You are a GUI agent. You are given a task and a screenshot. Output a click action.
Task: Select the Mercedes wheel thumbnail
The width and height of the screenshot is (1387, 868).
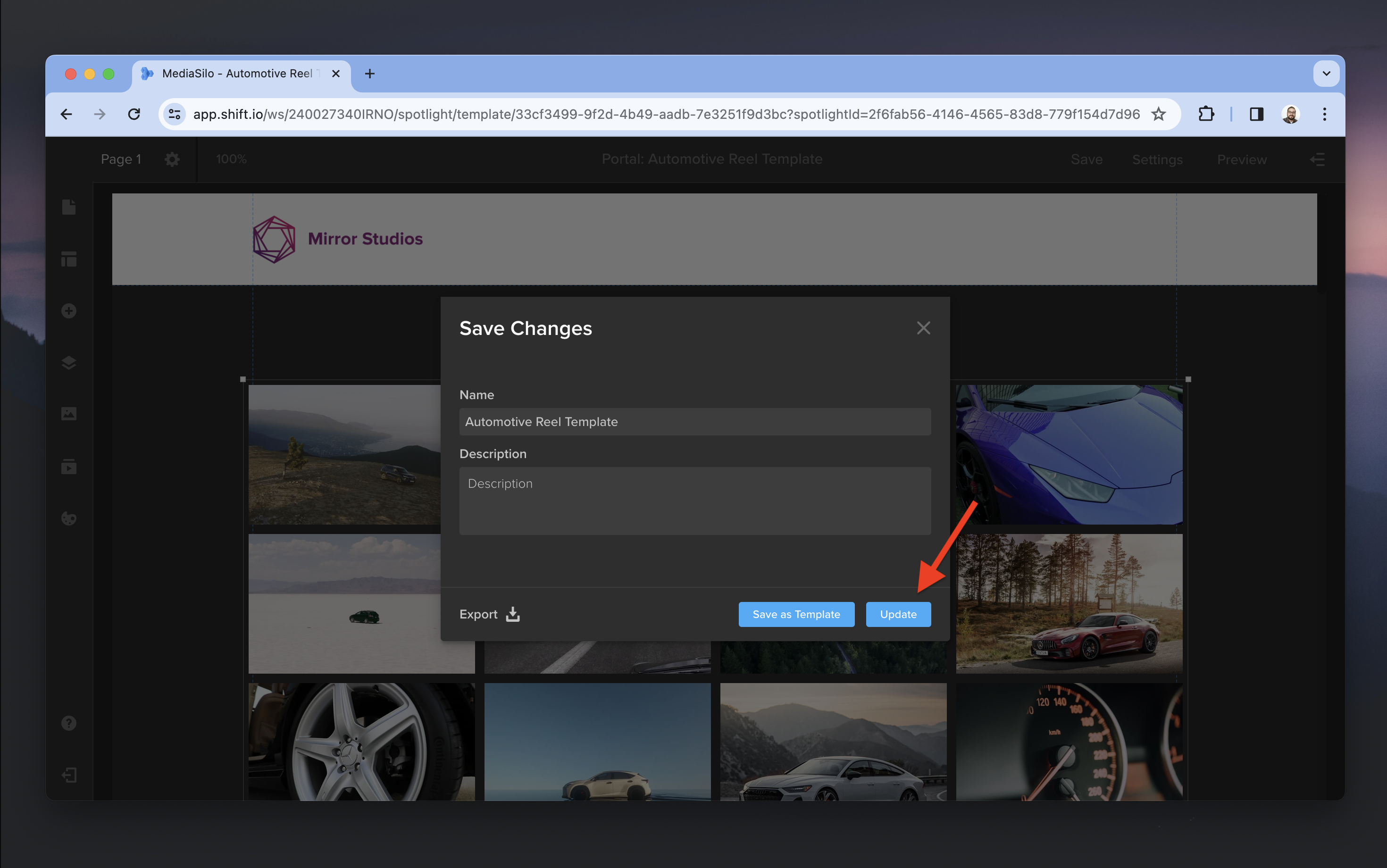(x=361, y=741)
